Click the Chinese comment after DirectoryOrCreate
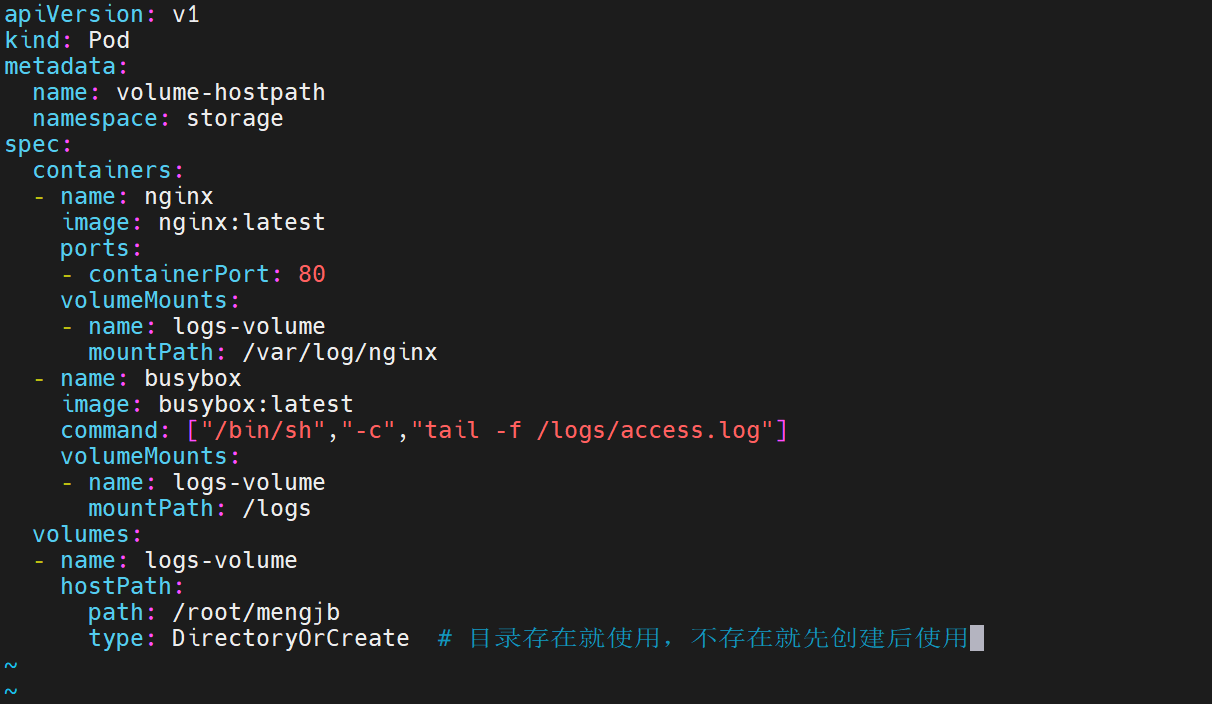 717,638
